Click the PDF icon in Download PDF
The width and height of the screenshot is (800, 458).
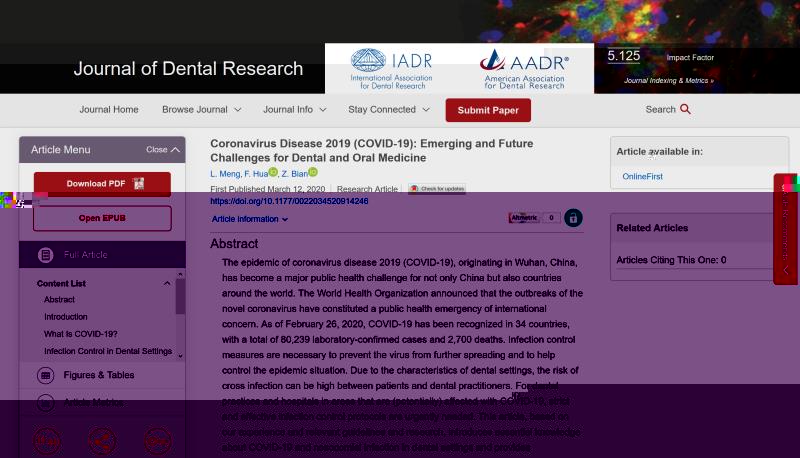coord(139,184)
